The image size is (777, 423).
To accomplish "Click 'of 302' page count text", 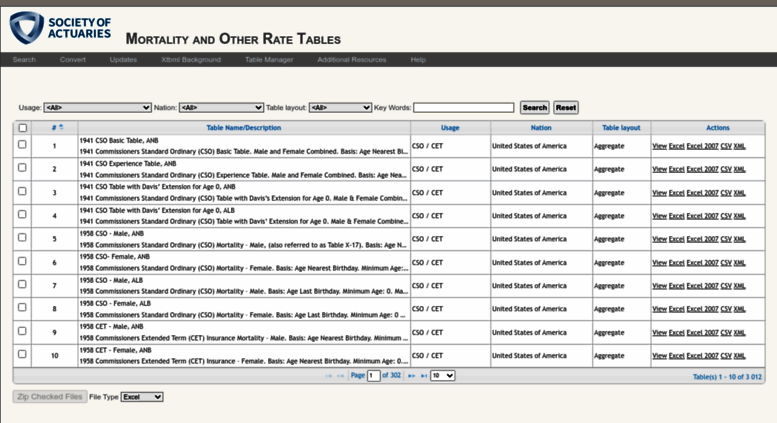I will (x=391, y=375).
